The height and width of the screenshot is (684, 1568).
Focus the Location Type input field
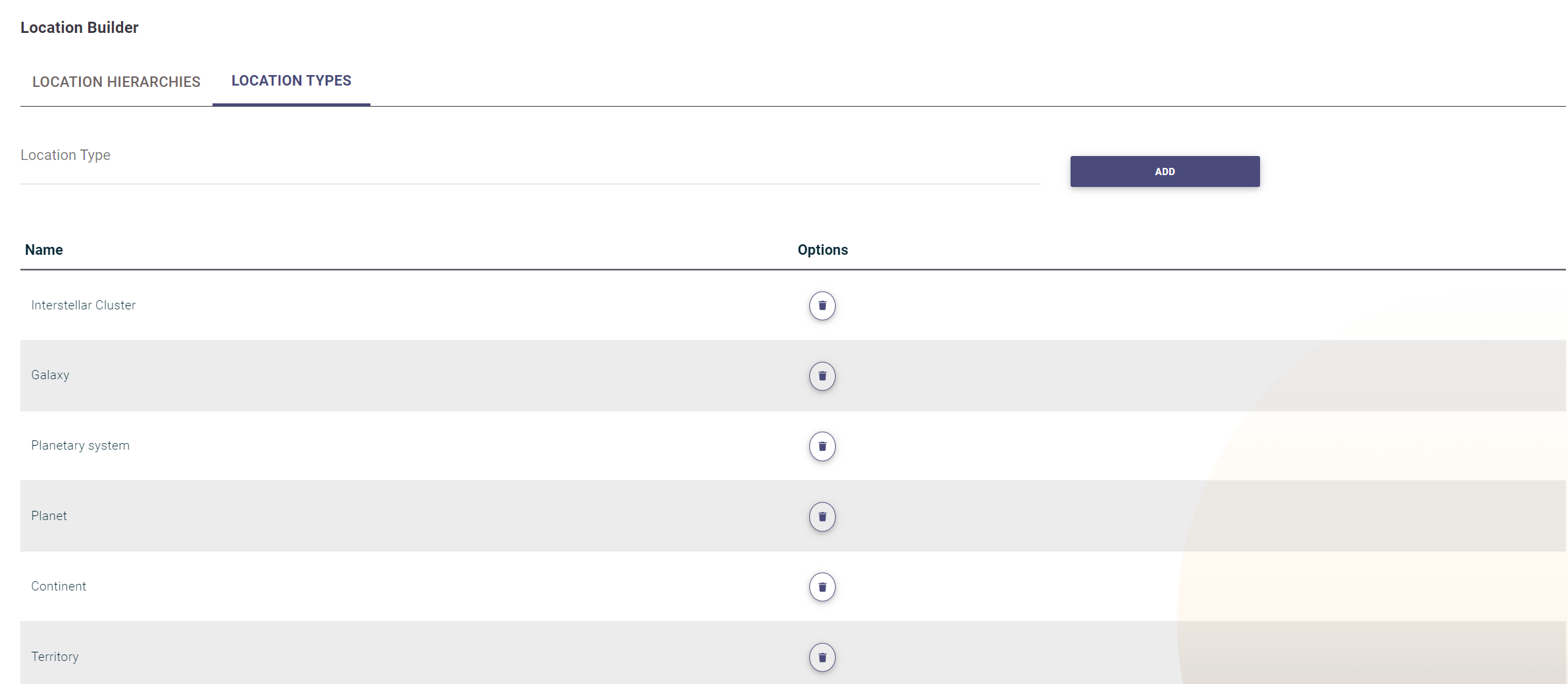[x=530, y=165]
